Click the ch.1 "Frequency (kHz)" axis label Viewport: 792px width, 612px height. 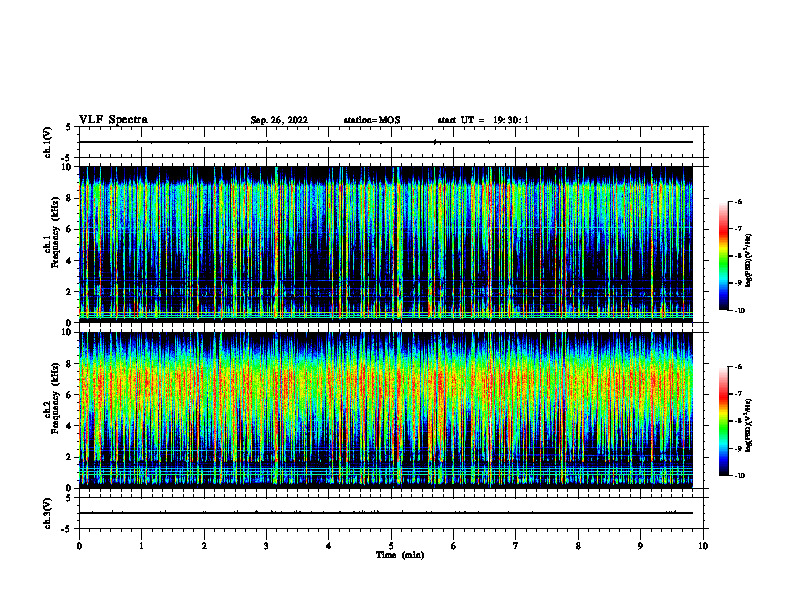point(55,232)
